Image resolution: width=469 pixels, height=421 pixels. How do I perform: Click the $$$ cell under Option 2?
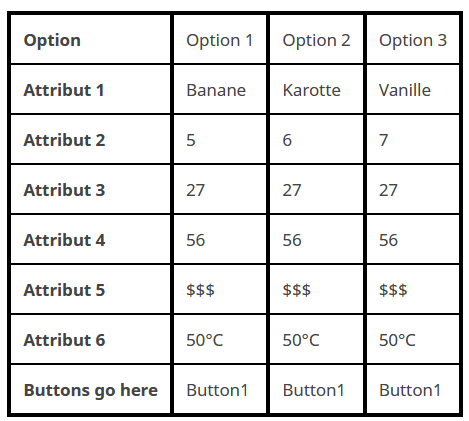click(x=316, y=290)
